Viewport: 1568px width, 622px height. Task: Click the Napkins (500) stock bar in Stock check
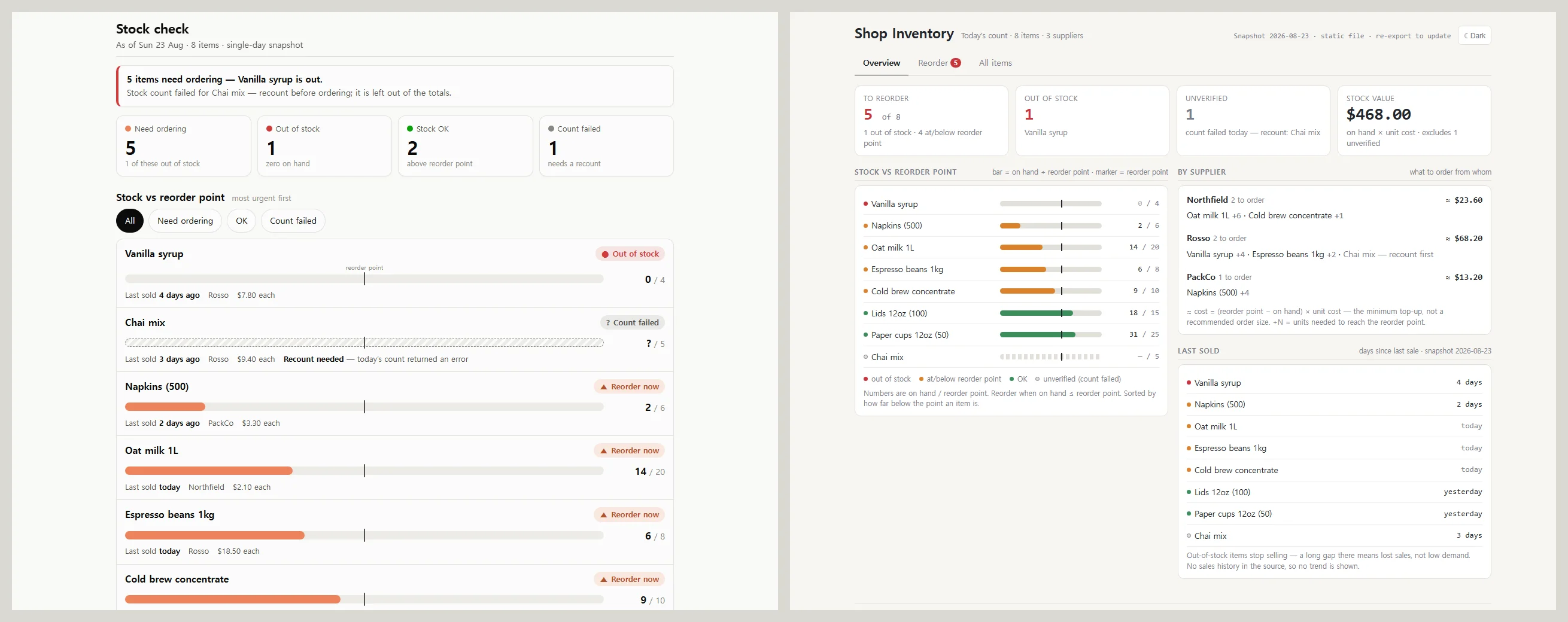tap(364, 407)
